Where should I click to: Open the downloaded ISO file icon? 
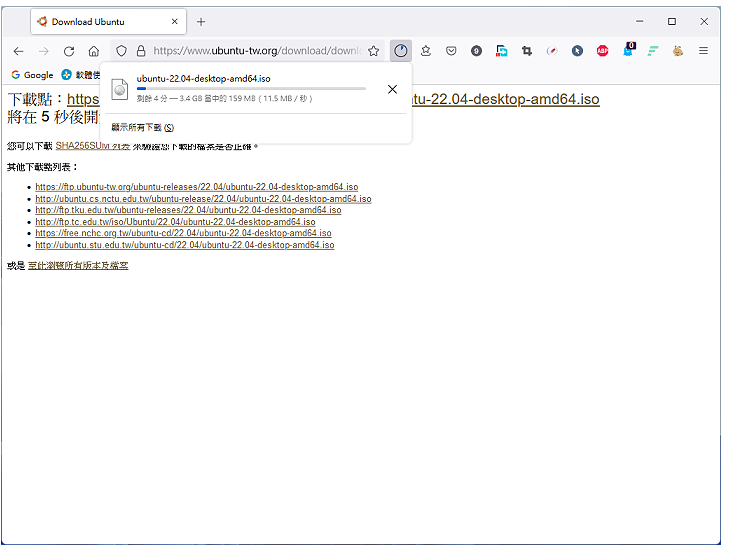(x=120, y=89)
